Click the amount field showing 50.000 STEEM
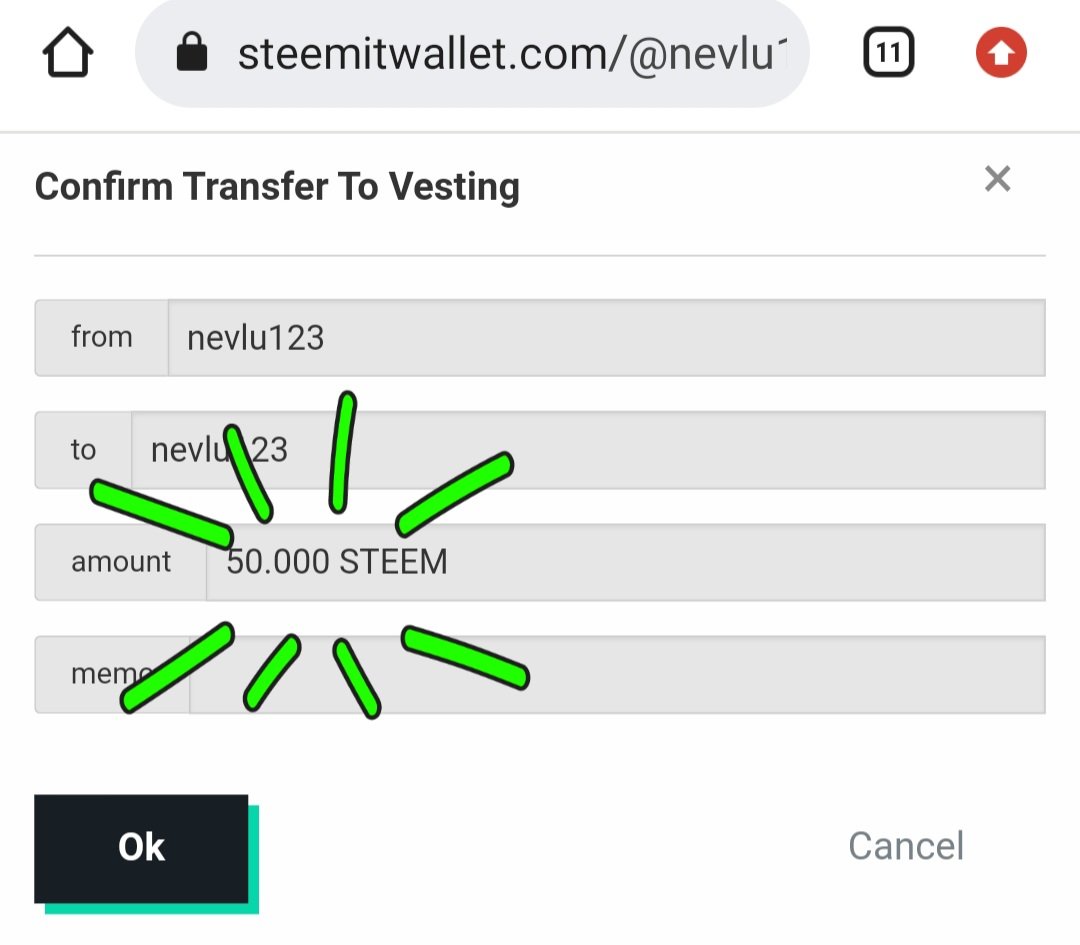Viewport: 1080px width, 945px height. (x=625, y=562)
